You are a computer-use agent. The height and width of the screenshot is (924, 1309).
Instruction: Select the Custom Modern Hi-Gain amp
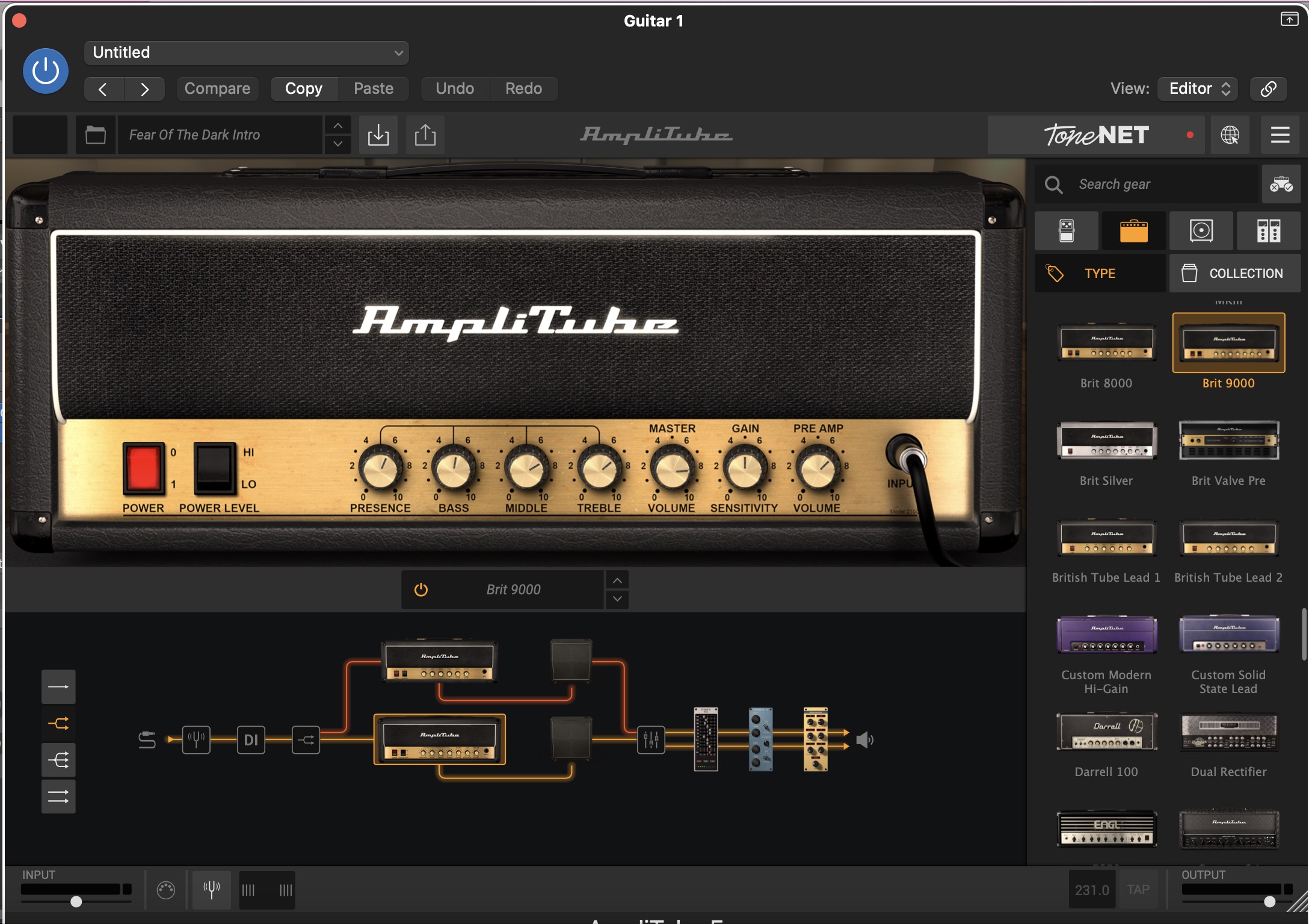pyautogui.click(x=1106, y=635)
